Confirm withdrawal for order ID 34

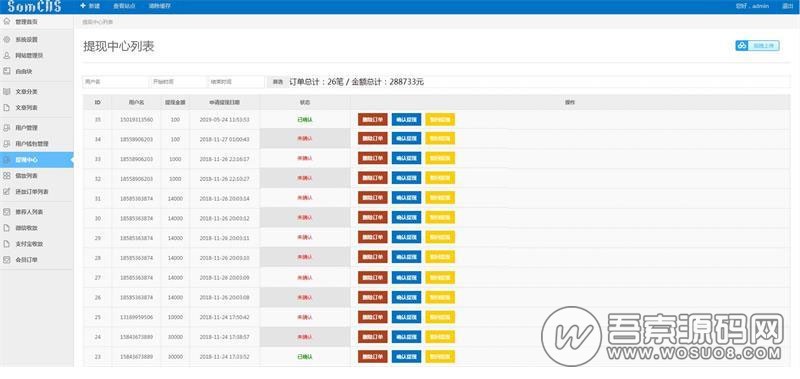(x=406, y=138)
